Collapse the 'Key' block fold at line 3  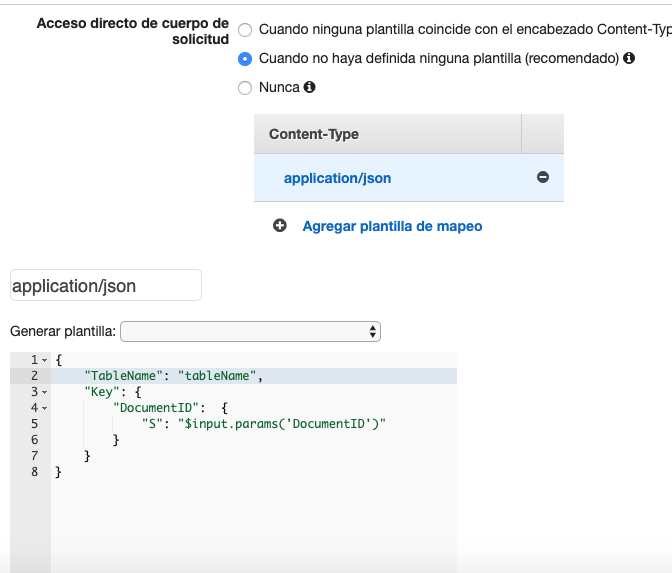coord(45,392)
